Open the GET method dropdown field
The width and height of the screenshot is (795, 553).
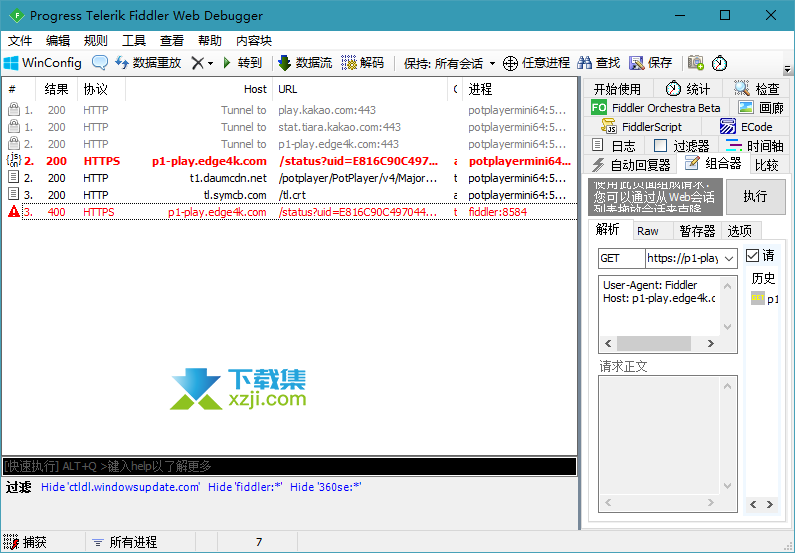tap(622, 259)
